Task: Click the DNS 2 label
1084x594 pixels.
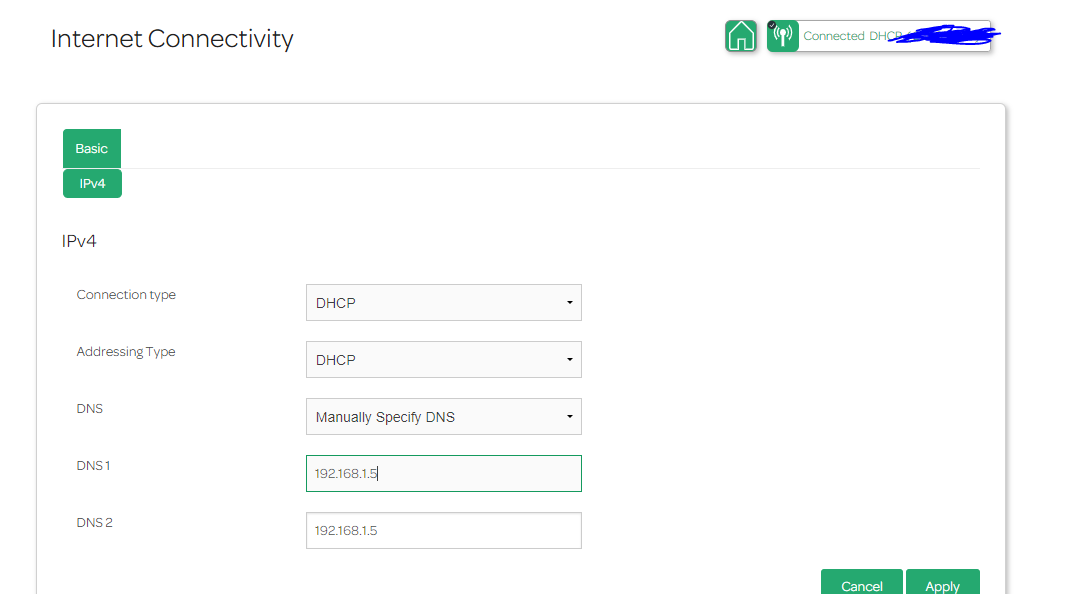Action: [95, 523]
